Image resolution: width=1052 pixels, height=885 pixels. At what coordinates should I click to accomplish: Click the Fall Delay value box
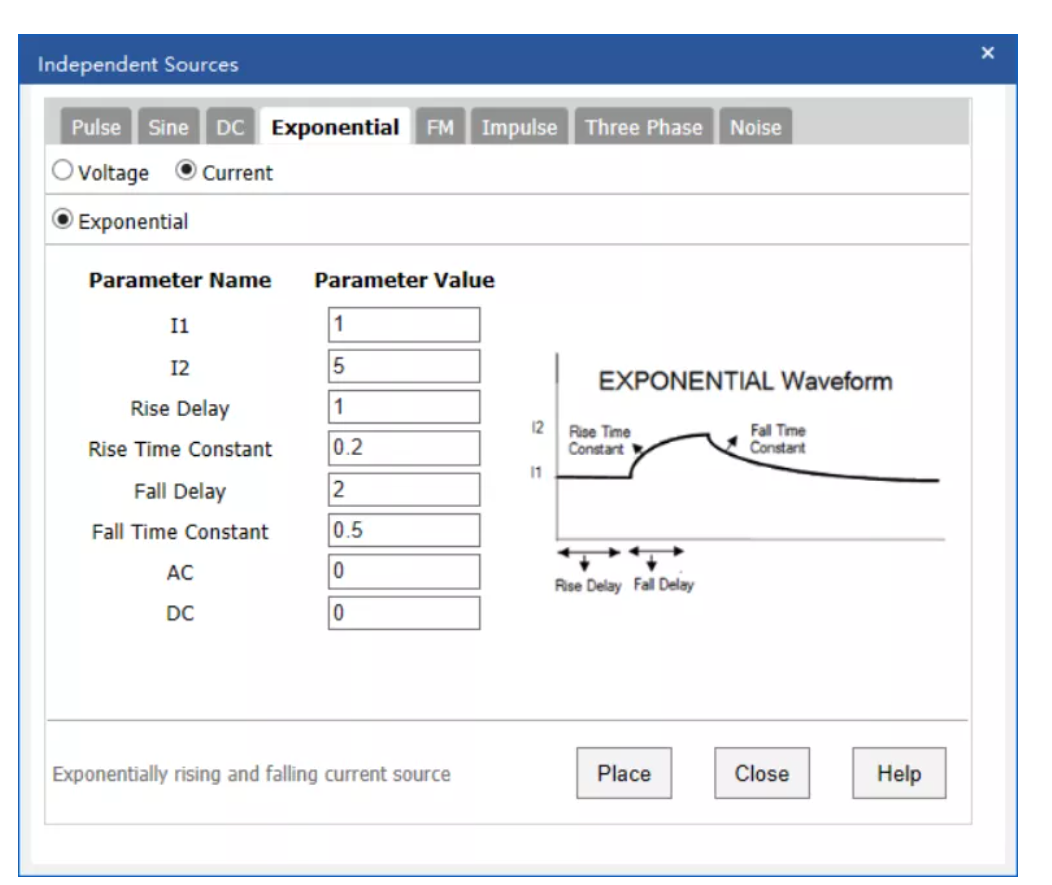pos(404,490)
